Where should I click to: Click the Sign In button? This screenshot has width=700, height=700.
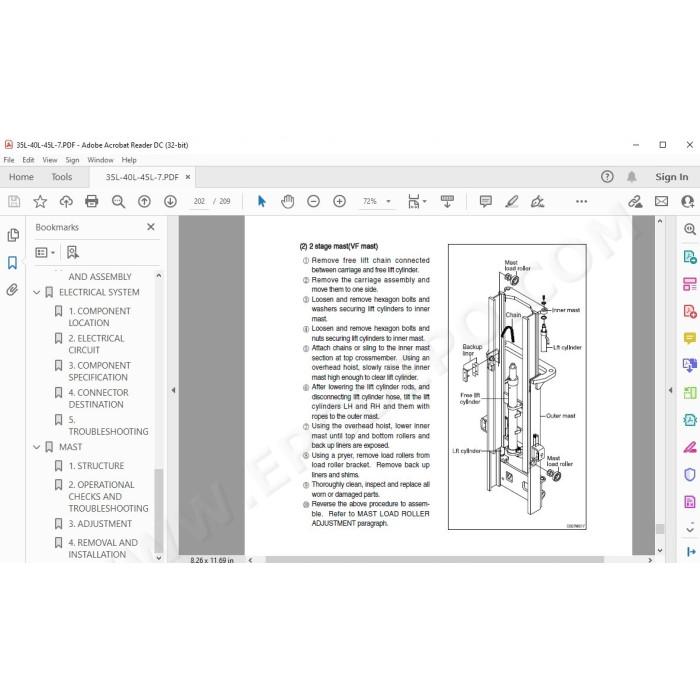coord(671,177)
